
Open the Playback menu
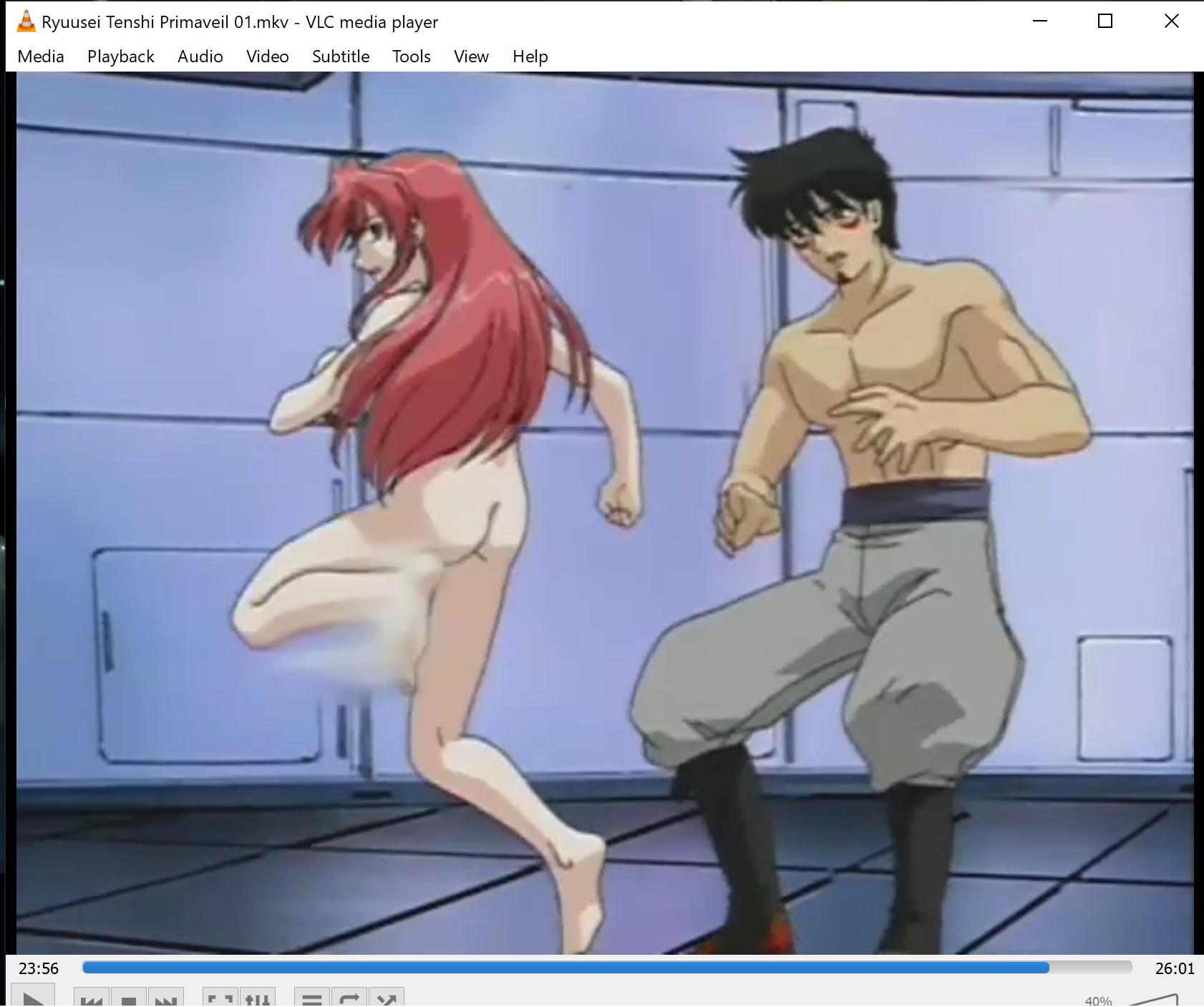tap(121, 57)
